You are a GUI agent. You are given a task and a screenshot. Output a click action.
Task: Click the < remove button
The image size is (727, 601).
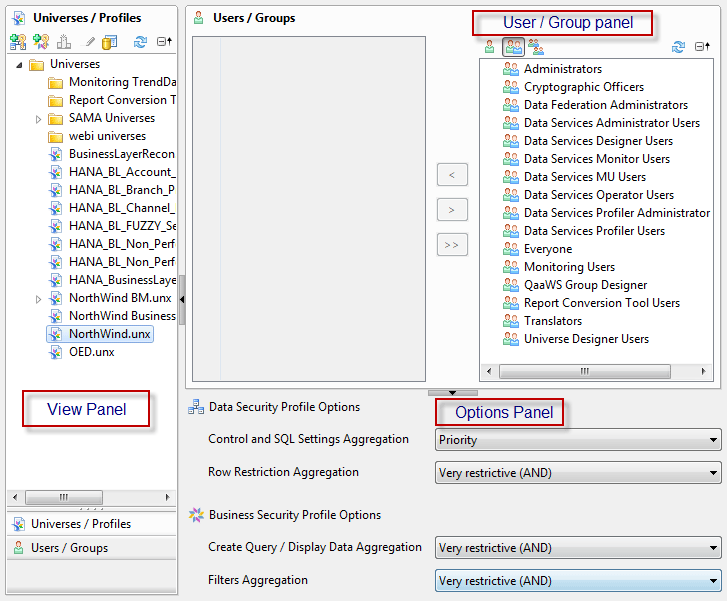pyautogui.click(x=452, y=175)
